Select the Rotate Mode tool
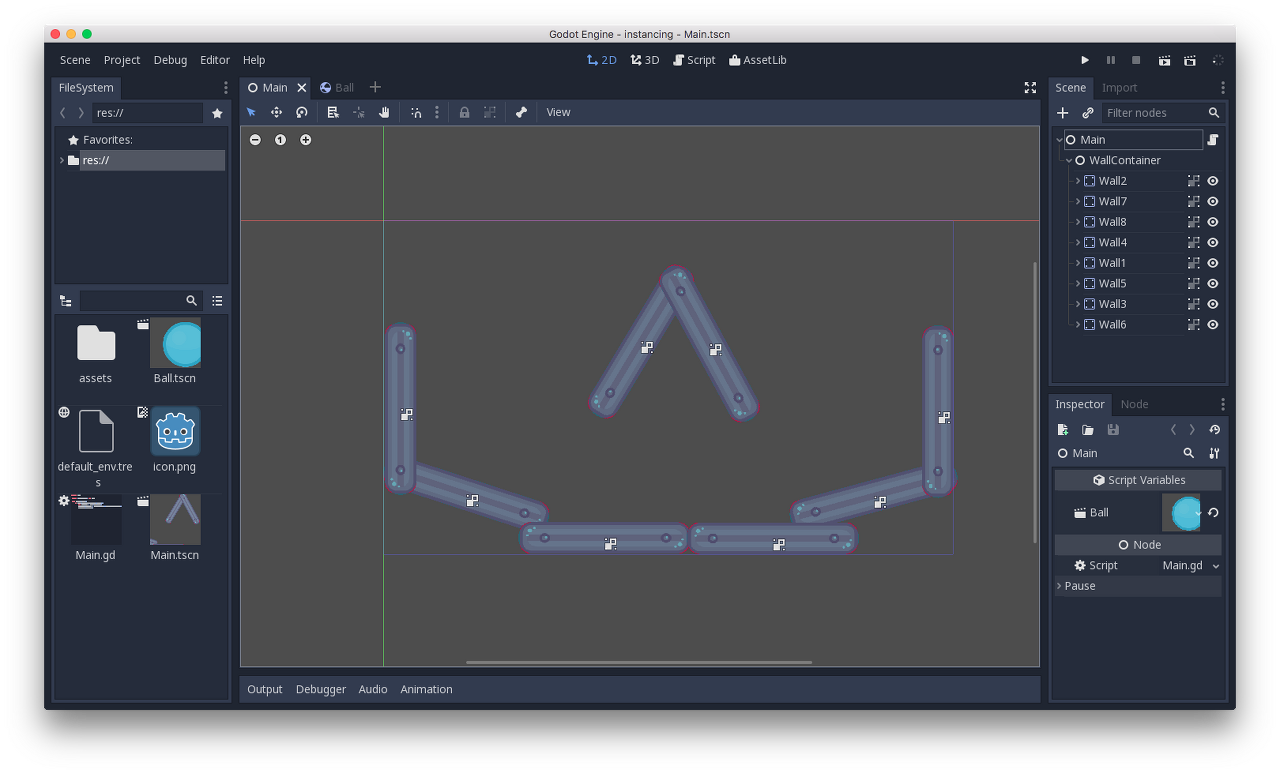 click(301, 112)
